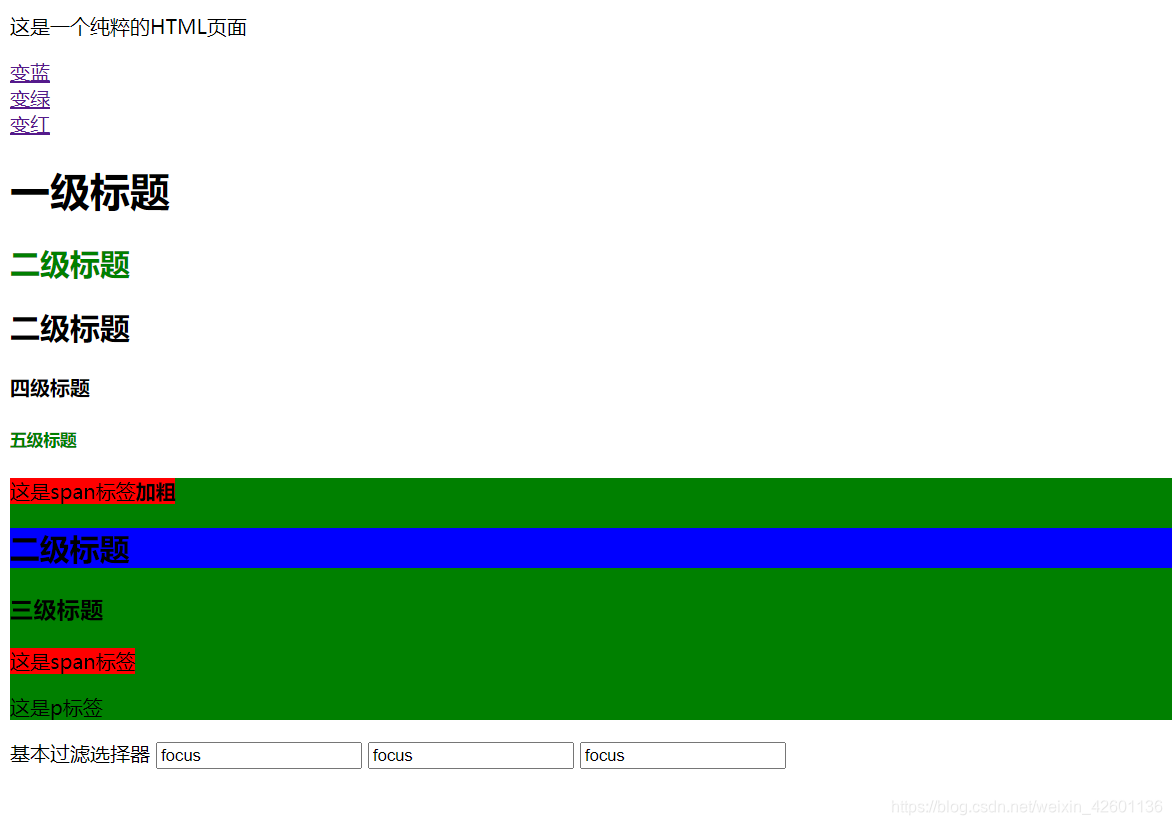
Task: Click the middle focus text box
Action: [x=471, y=756]
